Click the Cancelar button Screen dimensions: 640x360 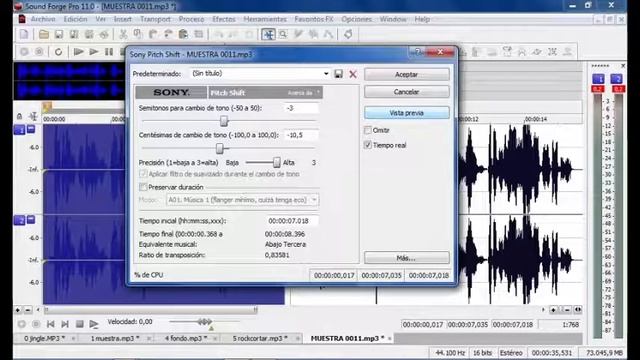tap(407, 92)
